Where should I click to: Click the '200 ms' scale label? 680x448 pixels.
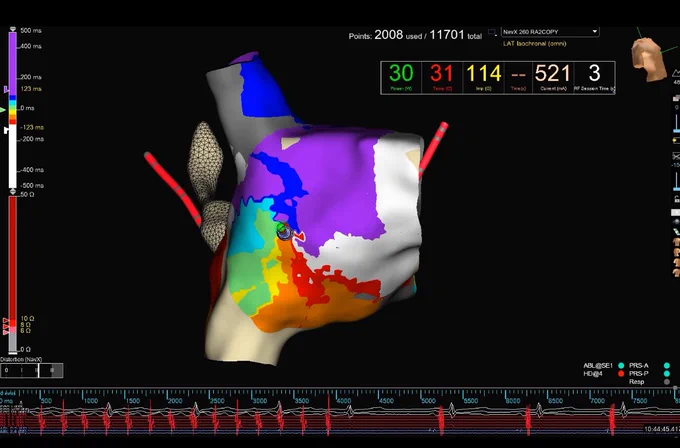pos(31,77)
